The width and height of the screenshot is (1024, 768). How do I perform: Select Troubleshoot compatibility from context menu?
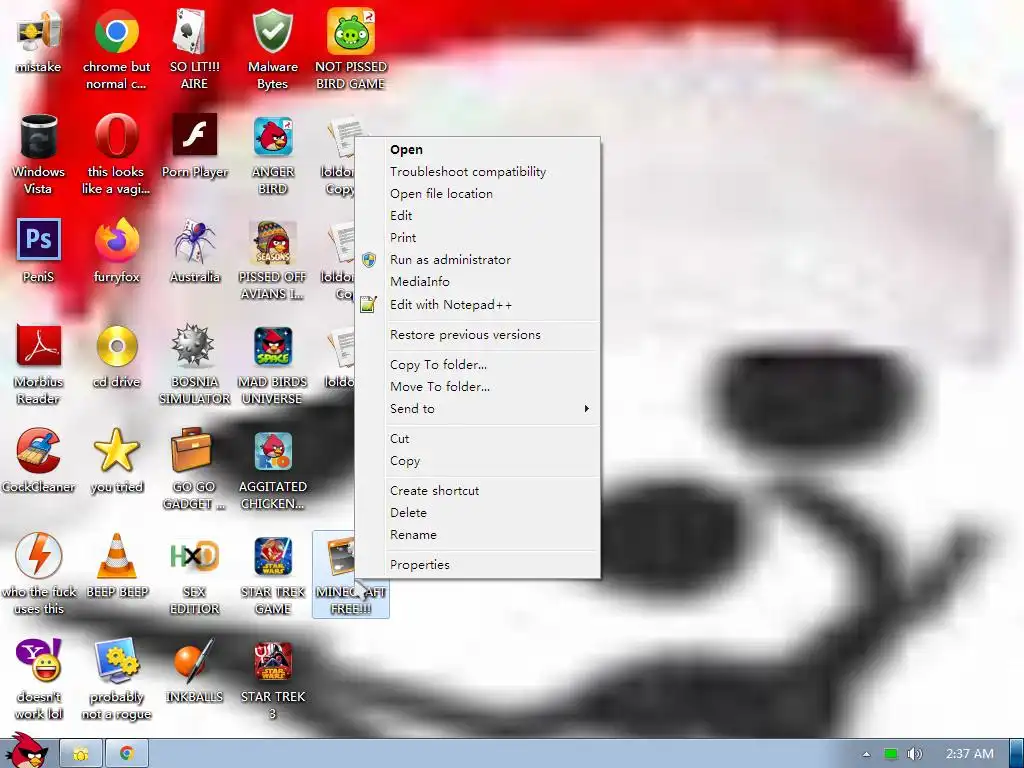478,172
